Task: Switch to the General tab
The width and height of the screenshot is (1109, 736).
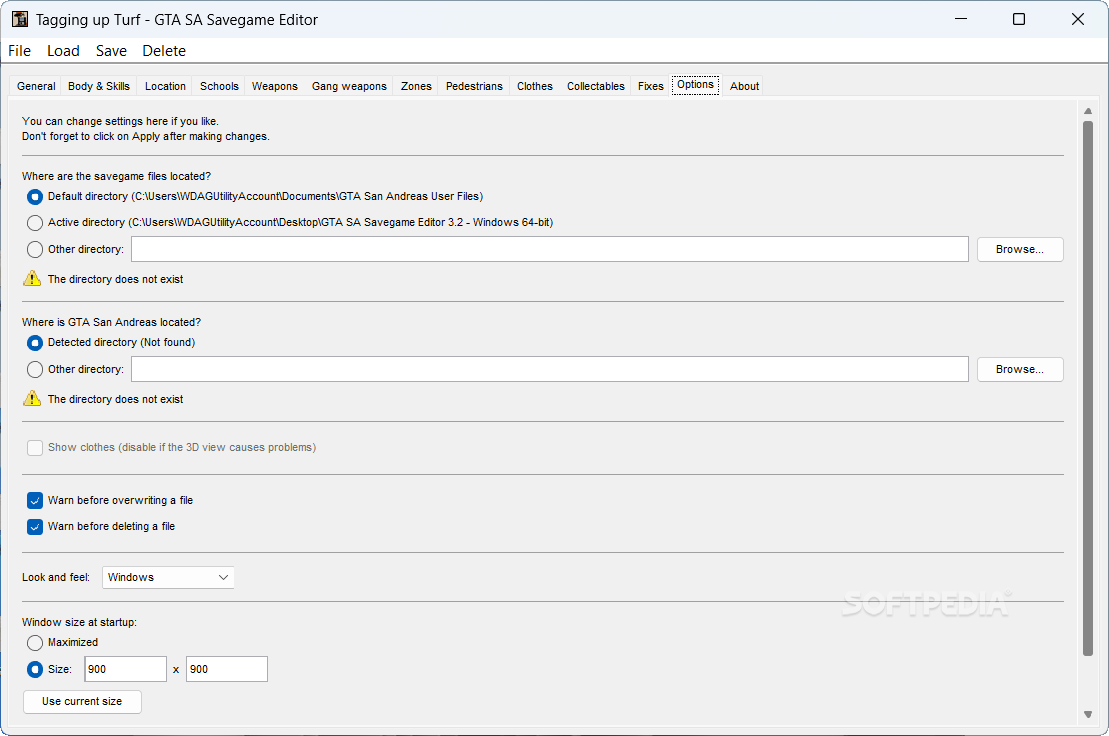Action: [36, 86]
